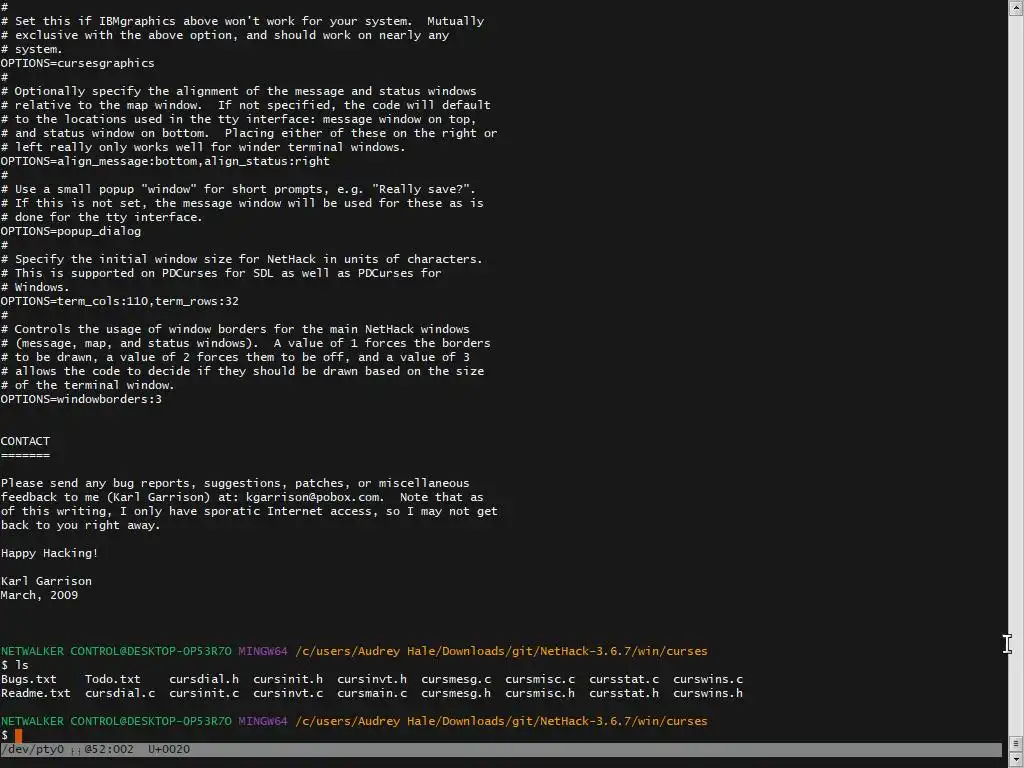Viewport: 1024px width, 768px height.
Task: Click the OPTIONS=cursesgraphics line
Action: click(x=78, y=63)
